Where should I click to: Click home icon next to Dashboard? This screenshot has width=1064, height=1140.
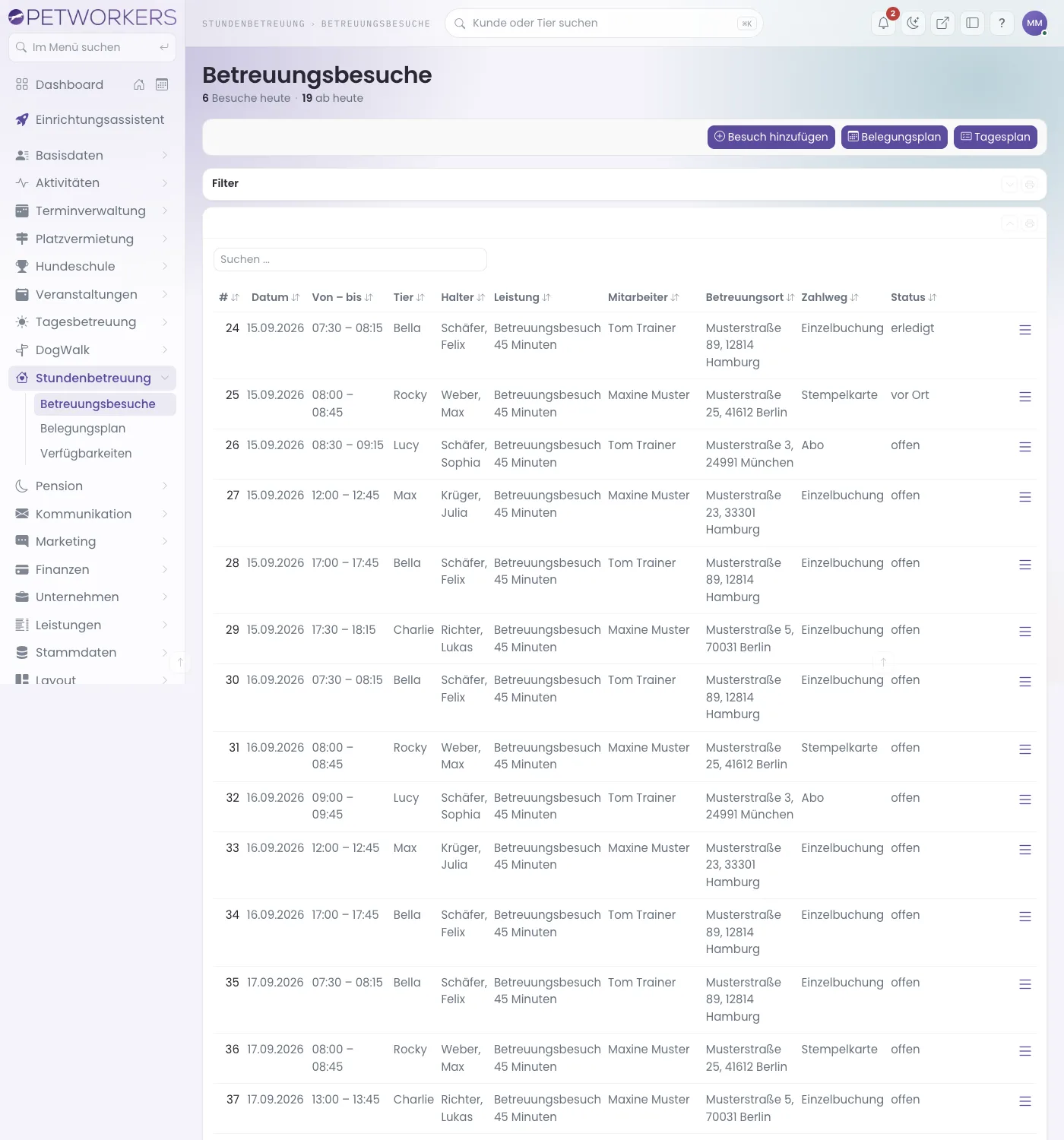(139, 84)
